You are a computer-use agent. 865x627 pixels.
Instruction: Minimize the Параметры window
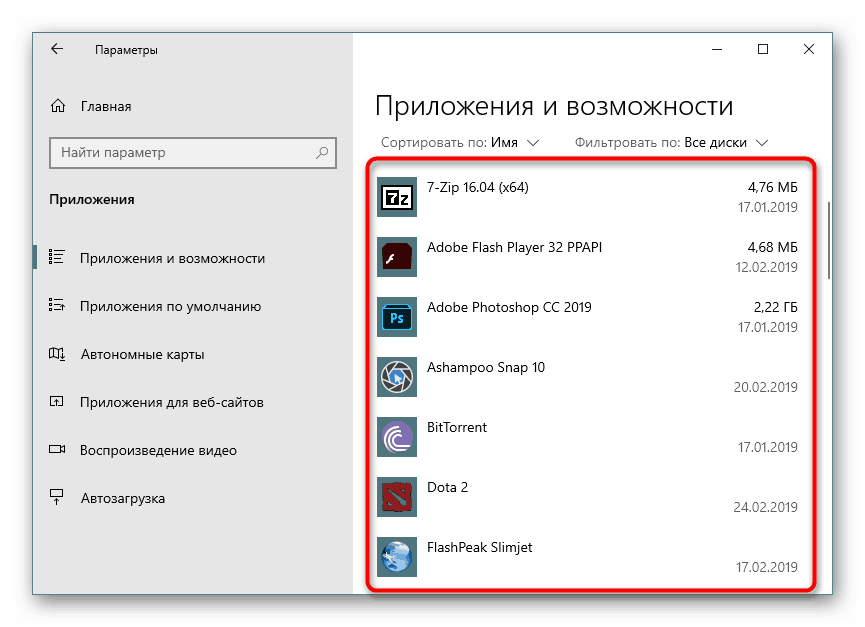pyautogui.click(x=717, y=50)
